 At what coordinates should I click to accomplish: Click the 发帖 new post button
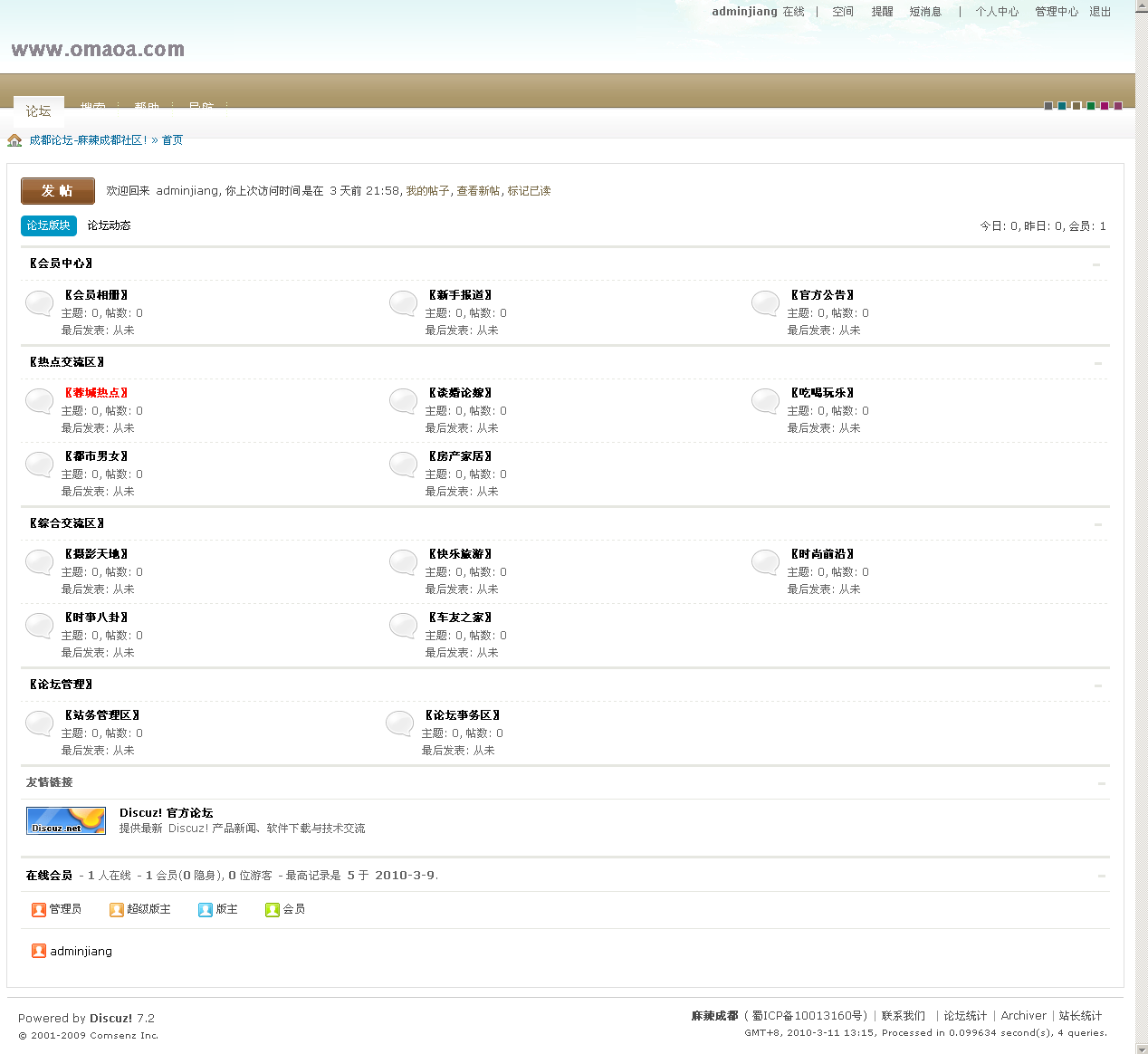click(x=58, y=191)
